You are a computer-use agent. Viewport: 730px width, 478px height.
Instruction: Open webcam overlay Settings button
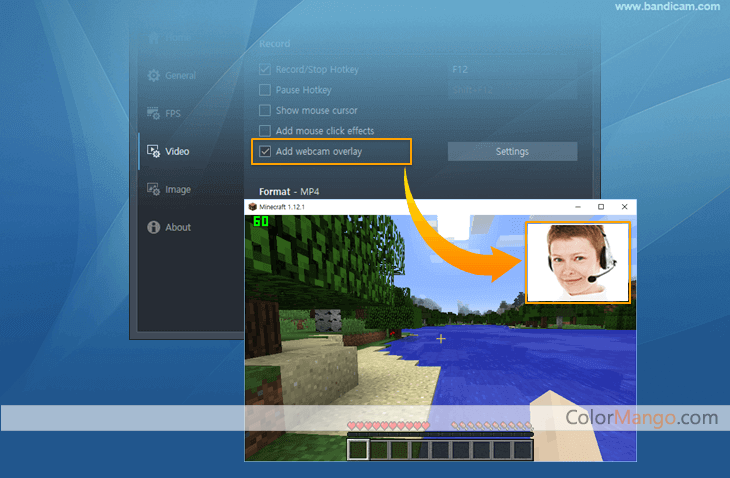512,152
